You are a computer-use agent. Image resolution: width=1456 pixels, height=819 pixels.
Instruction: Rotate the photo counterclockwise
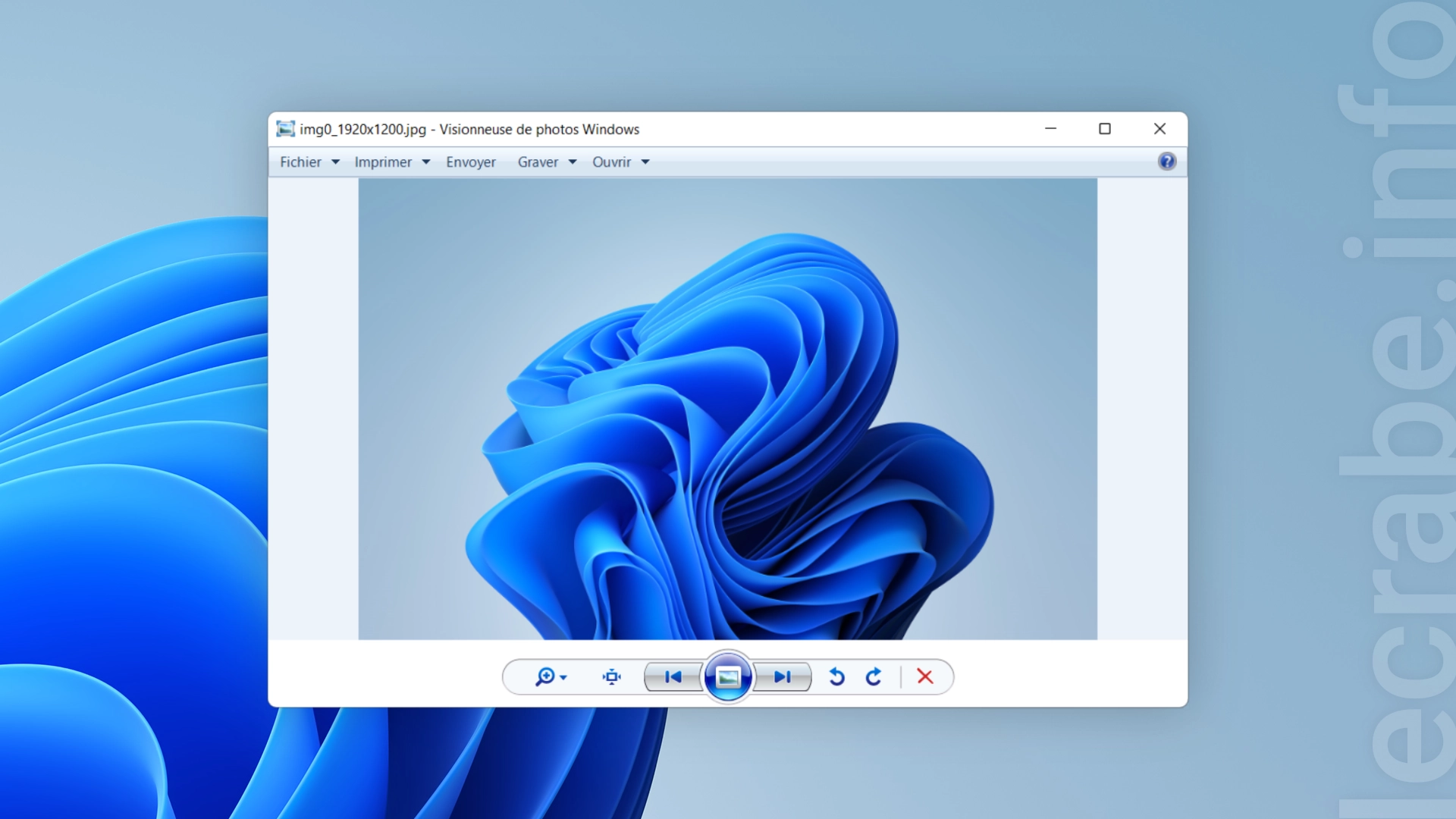(836, 676)
